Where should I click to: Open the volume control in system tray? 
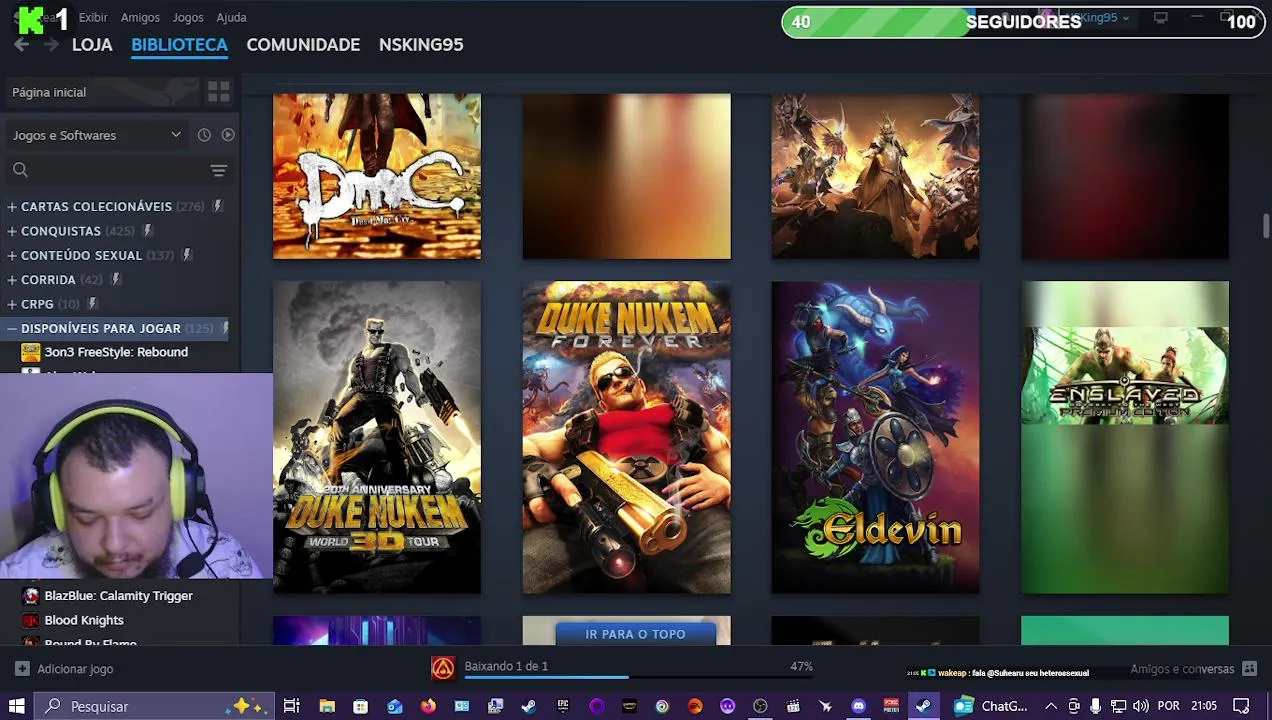click(1140, 706)
